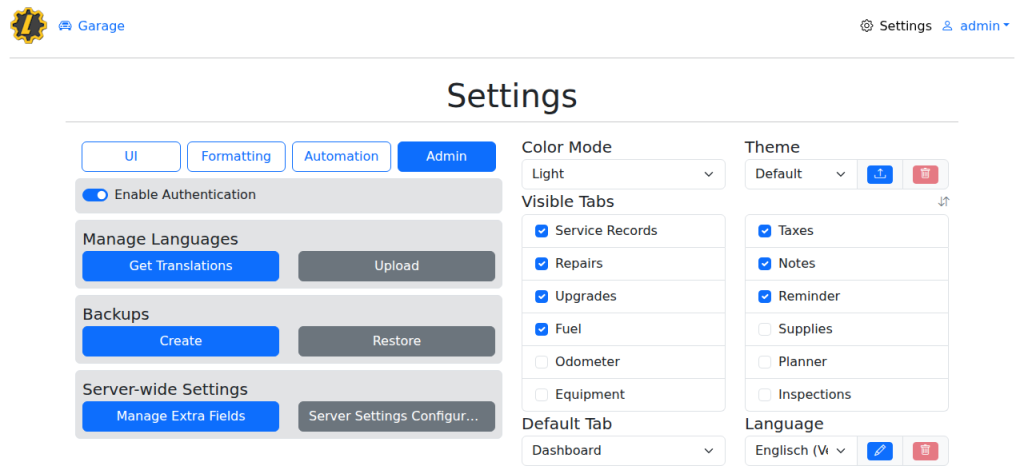The width and height of the screenshot is (1024, 474).
Task: Open the admin user menu
Action: [x=976, y=26]
